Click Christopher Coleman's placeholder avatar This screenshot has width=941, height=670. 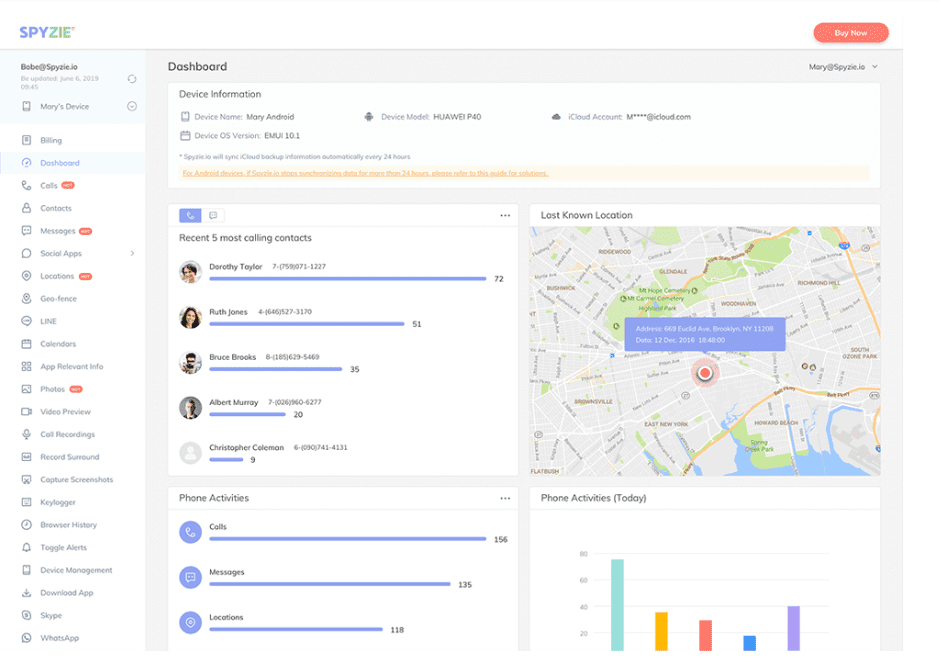click(x=190, y=453)
